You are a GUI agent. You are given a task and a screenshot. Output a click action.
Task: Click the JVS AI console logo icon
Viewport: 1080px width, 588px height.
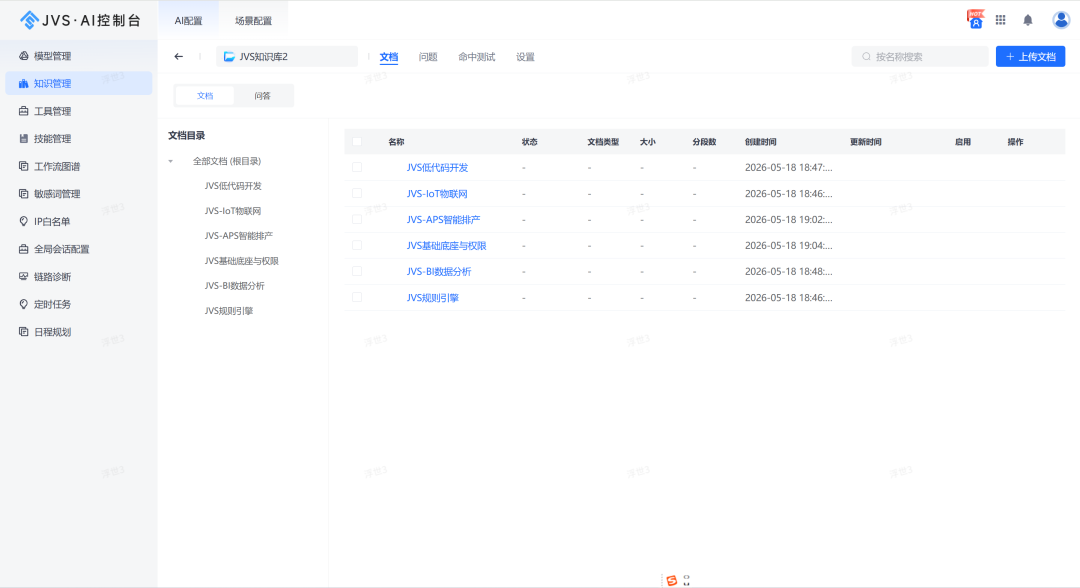click(29, 20)
